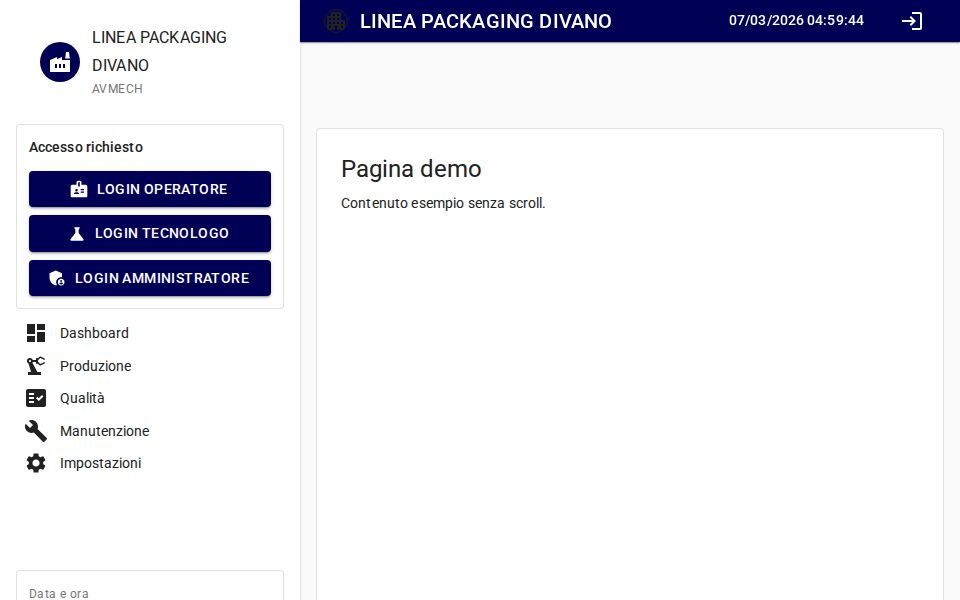Viewport: 960px width, 600px height.
Task: Click the wrench icon for Manutenzione
Action: pyautogui.click(x=36, y=431)
